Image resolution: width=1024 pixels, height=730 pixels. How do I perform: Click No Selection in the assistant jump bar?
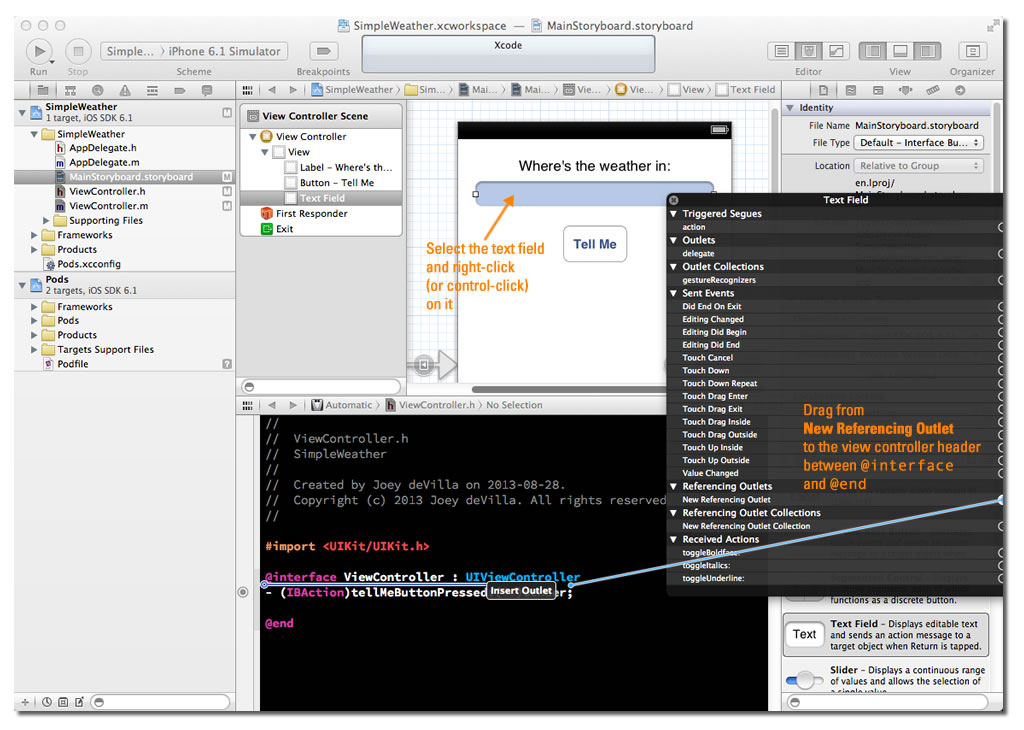click(514, 405)
